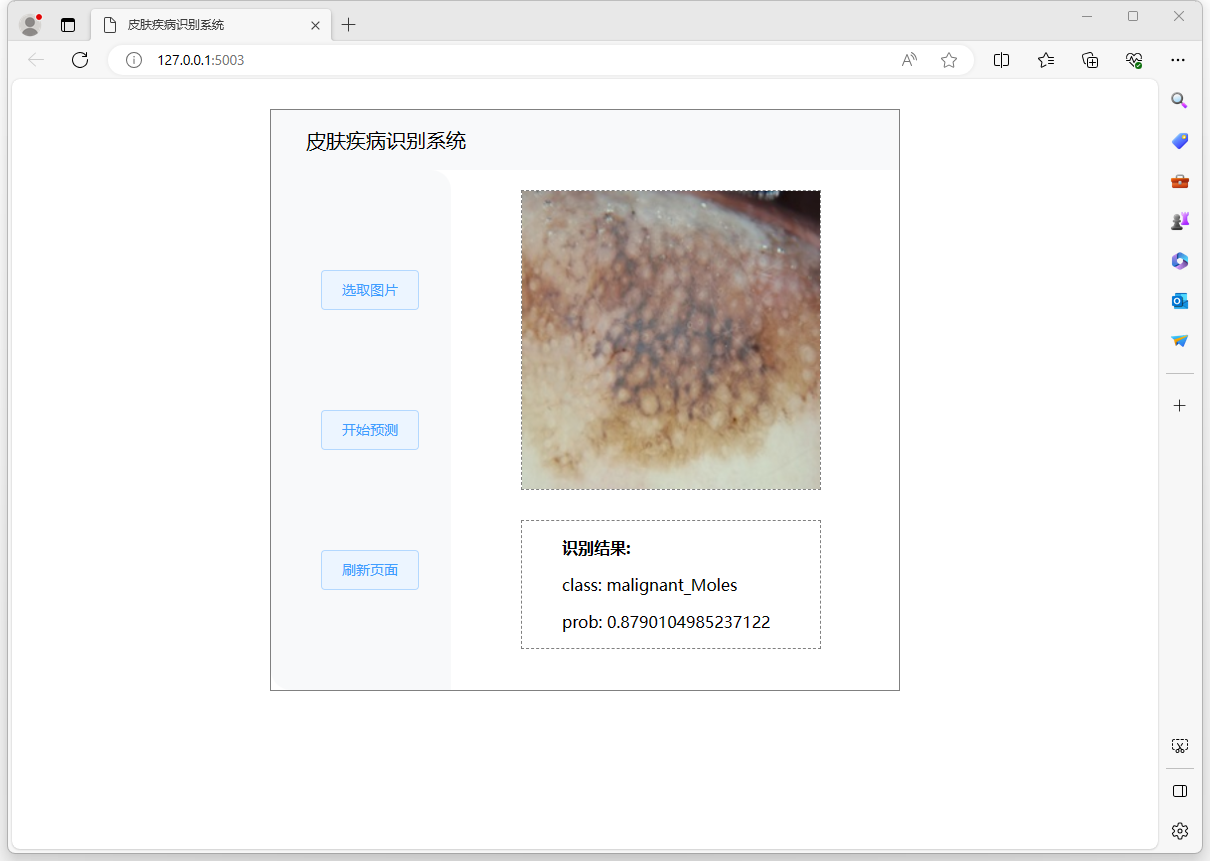Click the 选取图片 button
This screenshot has width=1210, height=861.
pyautogui.click(x=370, y=290)
